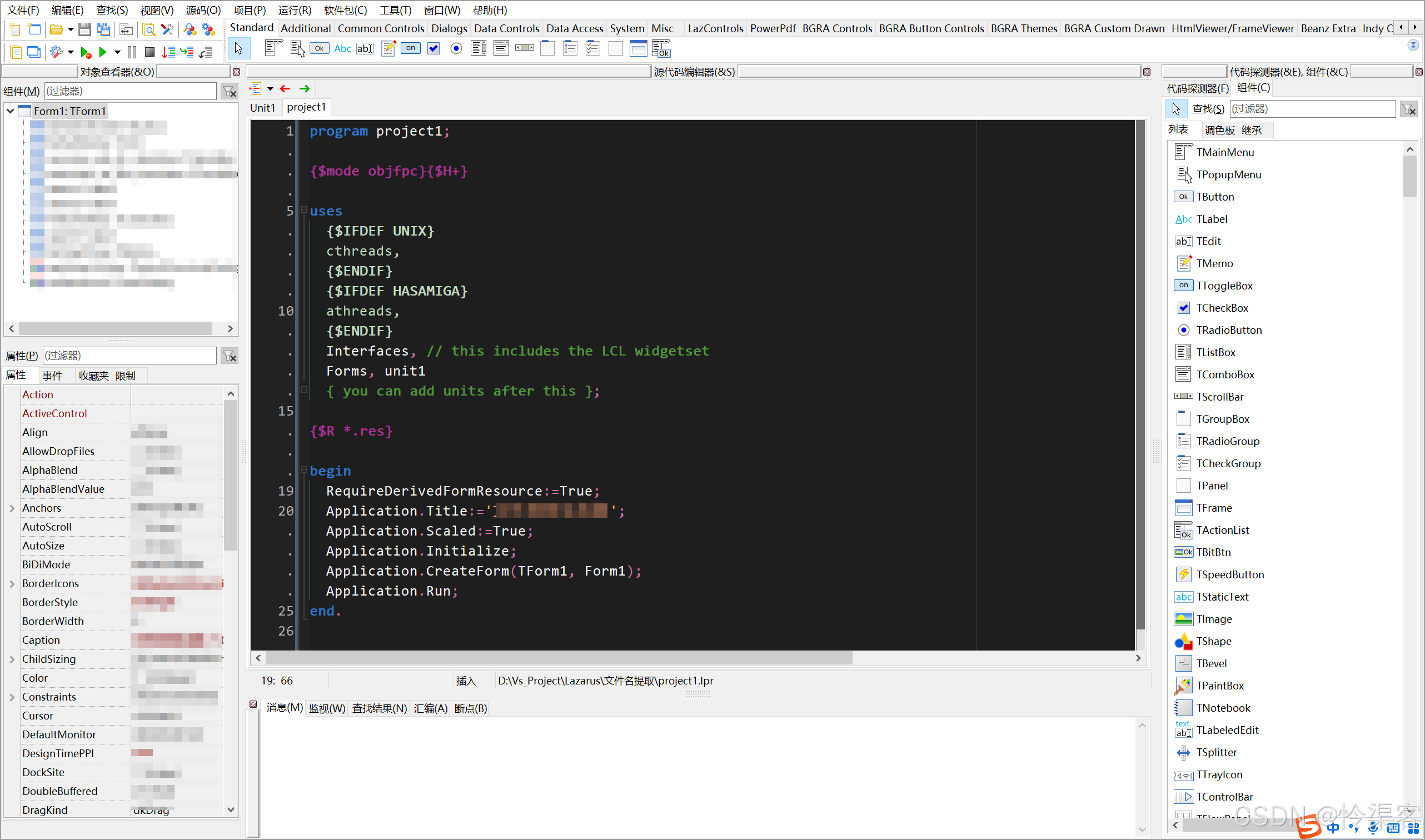1425x840 pixels.
Task: Click the red jump back arrow
Action: click(285, 89)
